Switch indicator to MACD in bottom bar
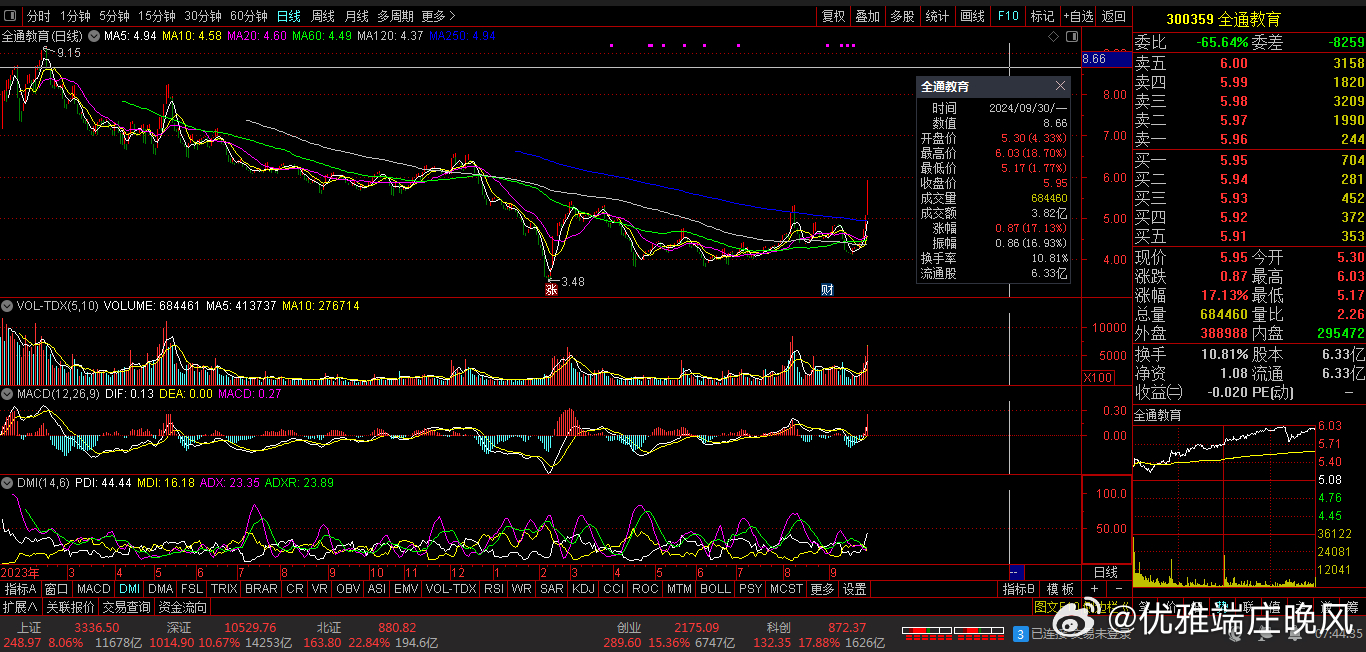This screenshot has height=652, width=1366. click(x=94, y=589)
